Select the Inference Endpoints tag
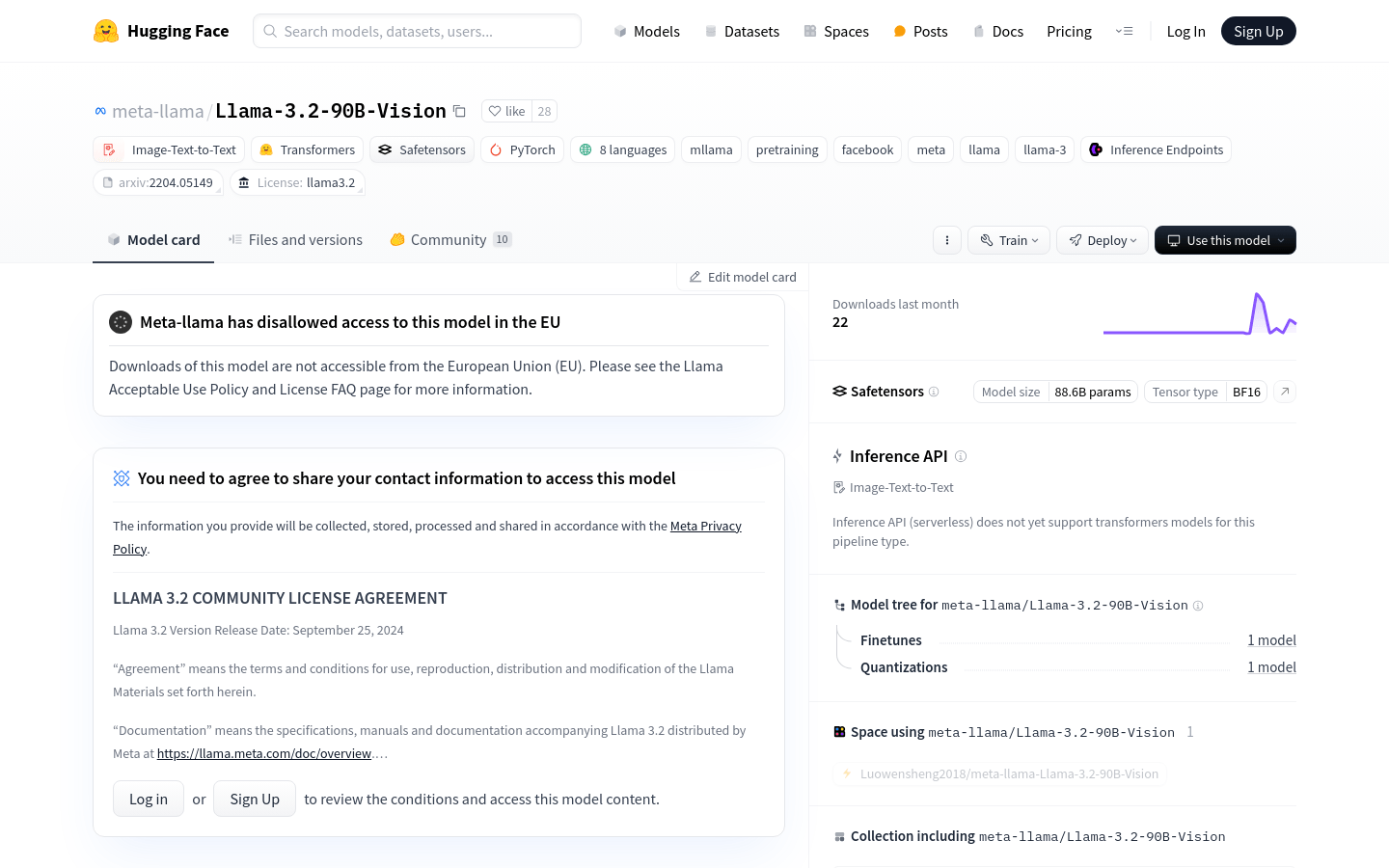This screenshot has width=1389, height=868. tap(1156, 149)
